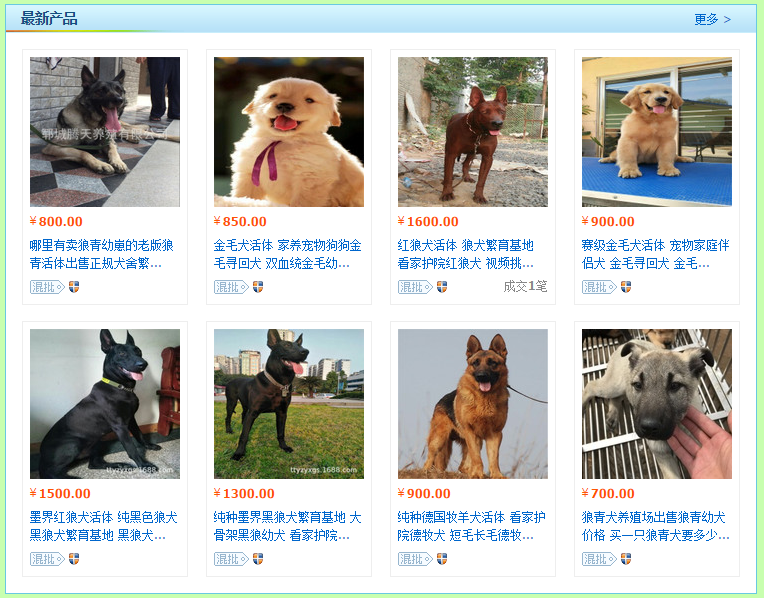Open the 金毛犬活体 家养宠物狗 product link

click(287, 254)
